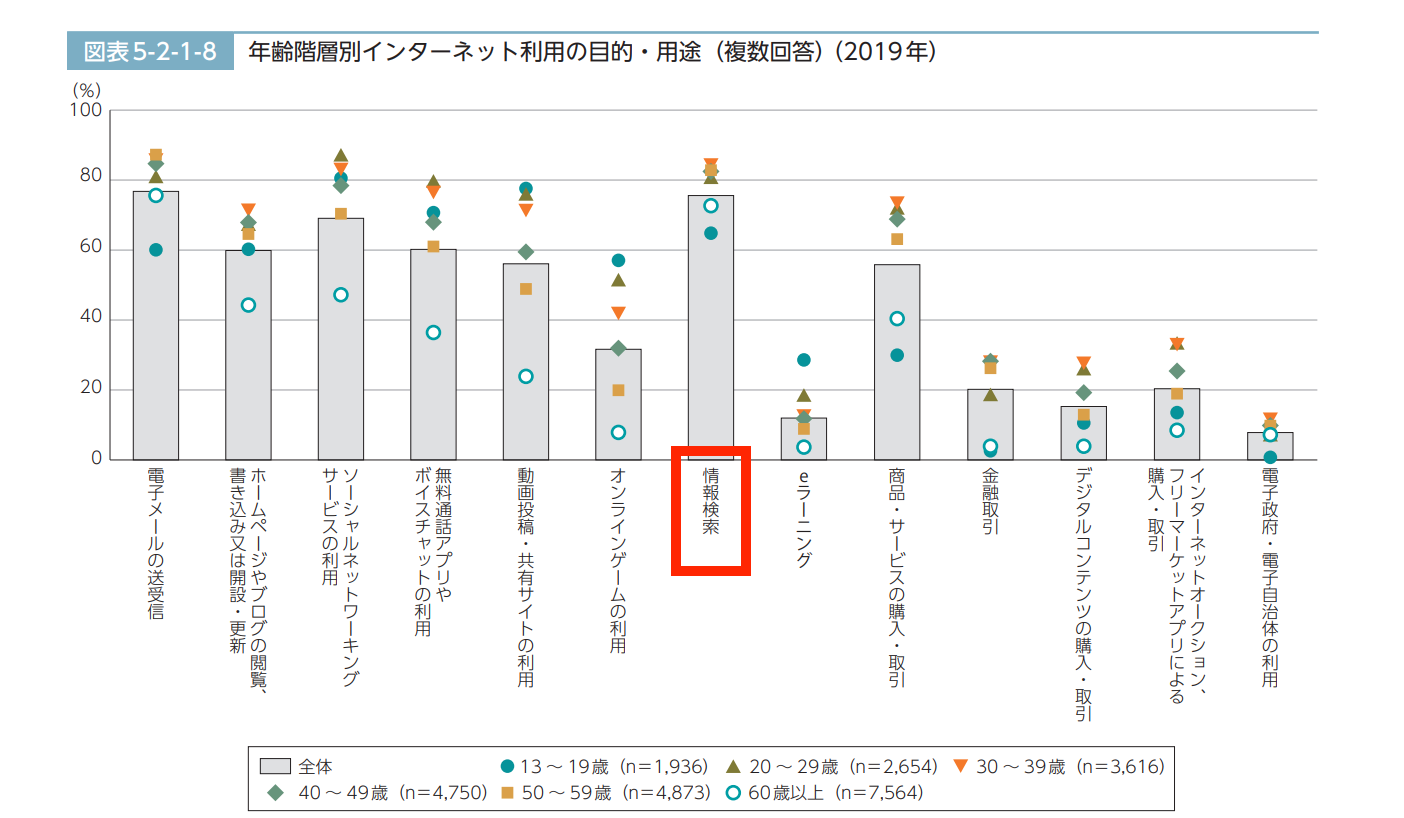Click the 13〜19歳 teal dot inside 情報検索 bar

[x=709, y=231]
